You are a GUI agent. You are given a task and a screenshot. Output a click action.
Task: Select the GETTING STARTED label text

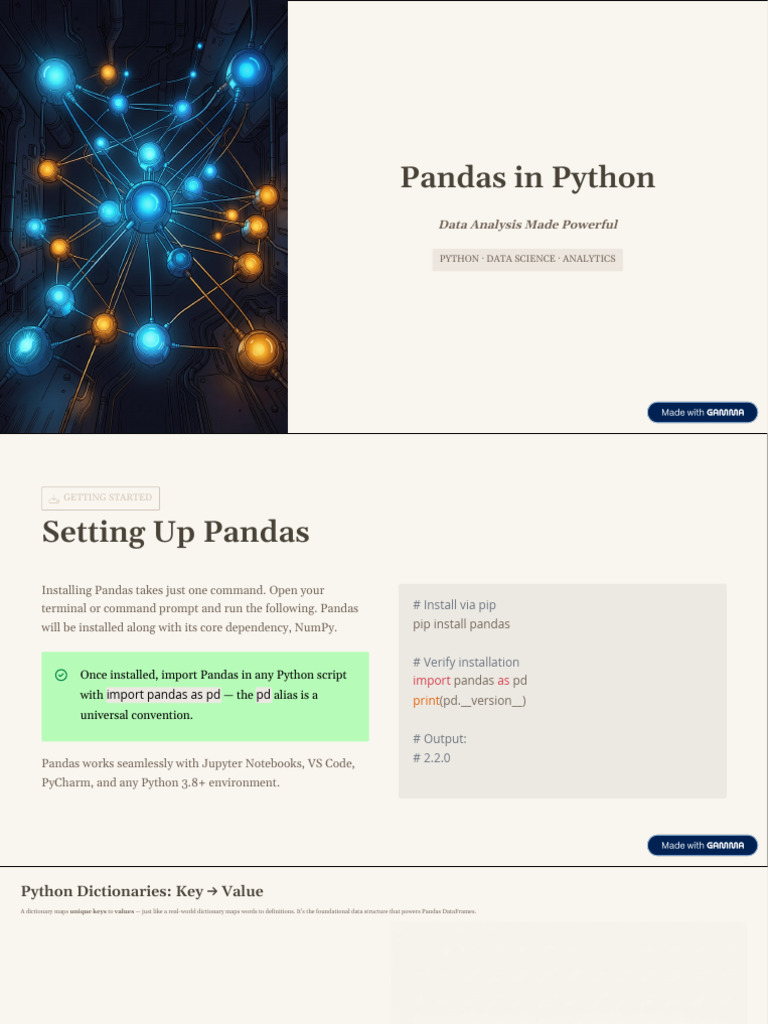pos(108,498)
